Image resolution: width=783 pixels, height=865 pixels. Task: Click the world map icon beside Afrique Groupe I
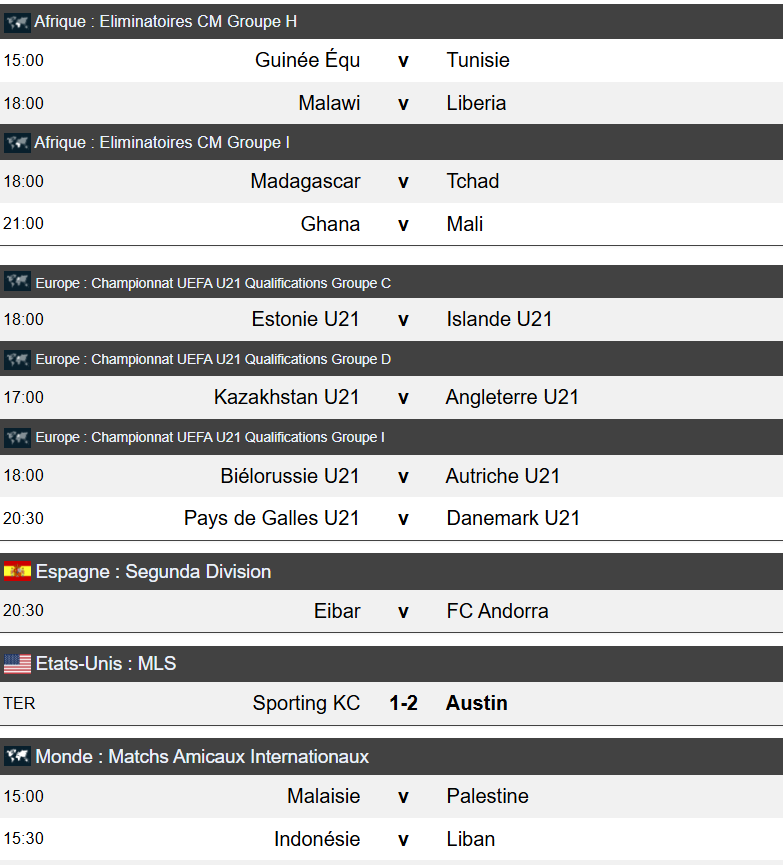pyautogui.click(x=17, y=143)
